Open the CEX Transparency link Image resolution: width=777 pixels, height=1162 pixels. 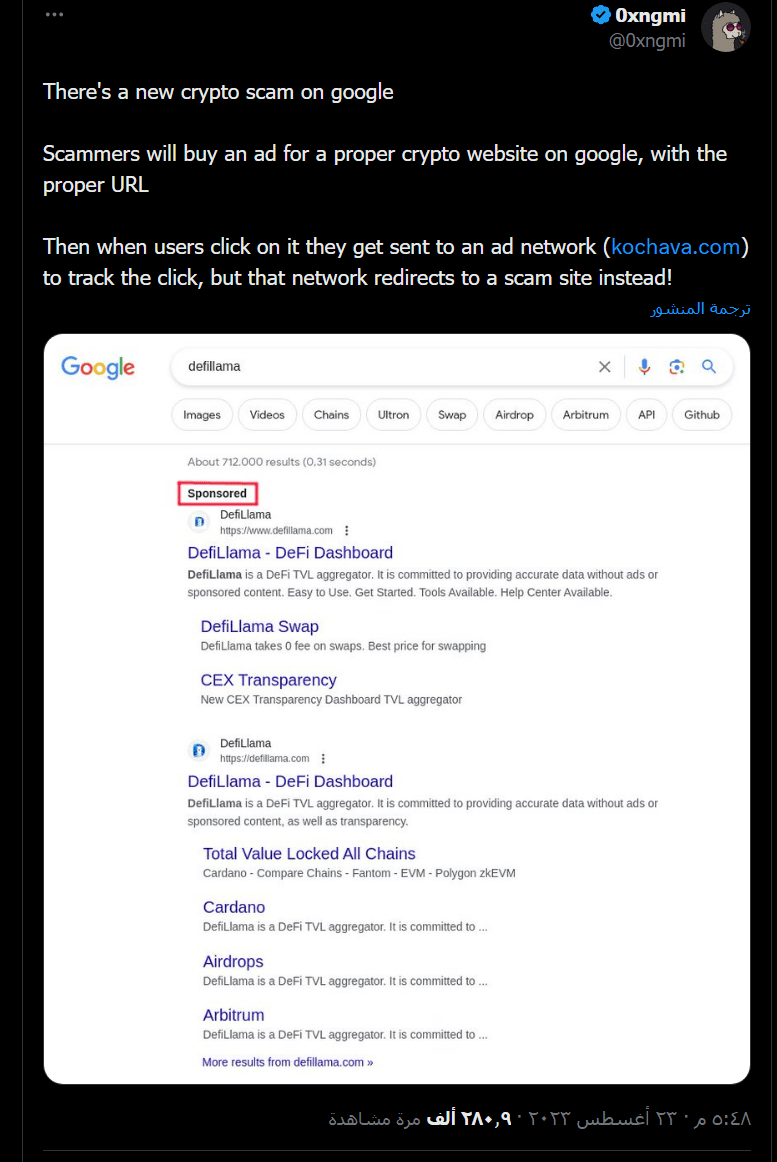click(268, 680)
